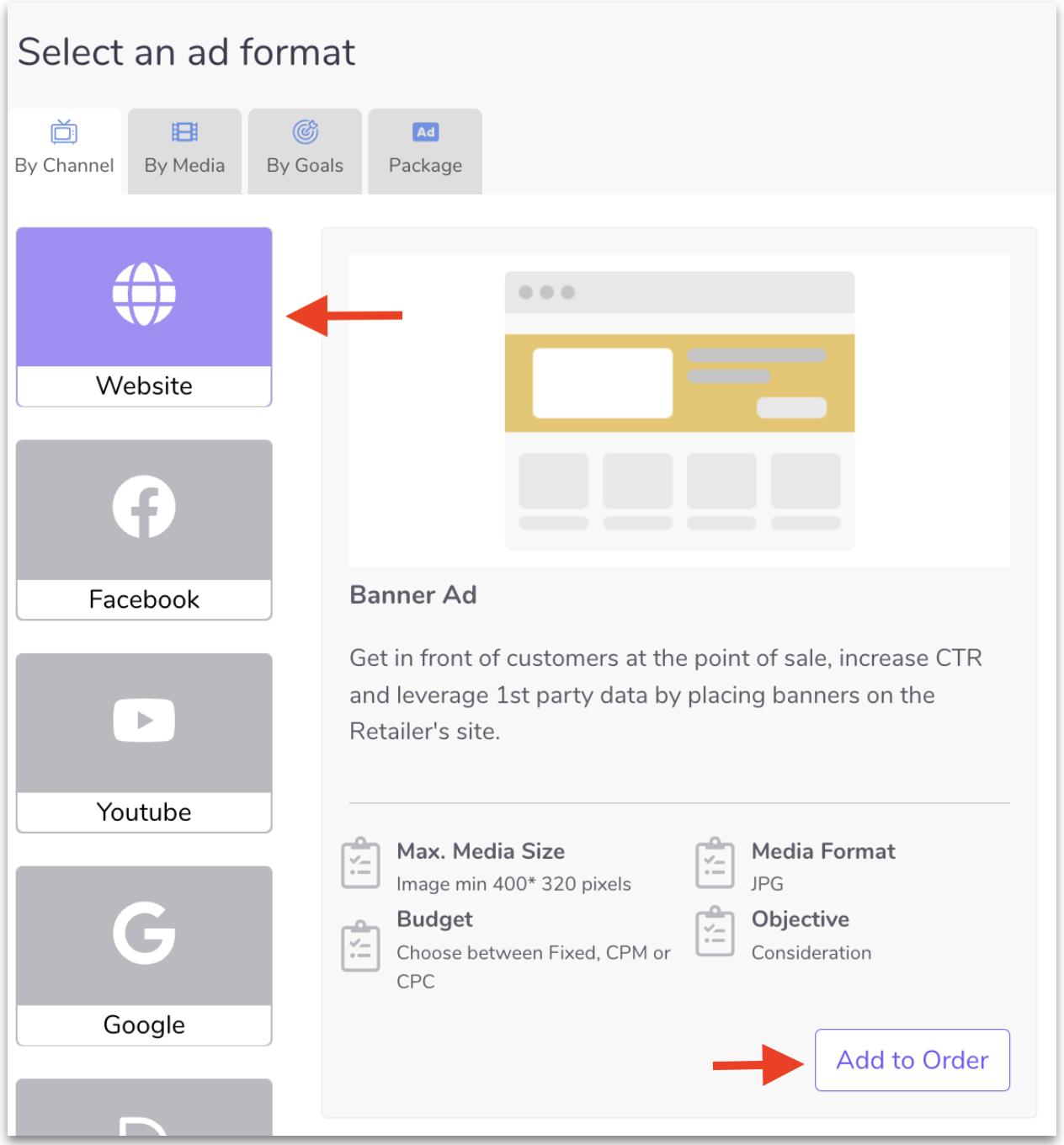Select the partially visible channel card below Google
Screen dimensions: 1064x1145
point(144,1107)
